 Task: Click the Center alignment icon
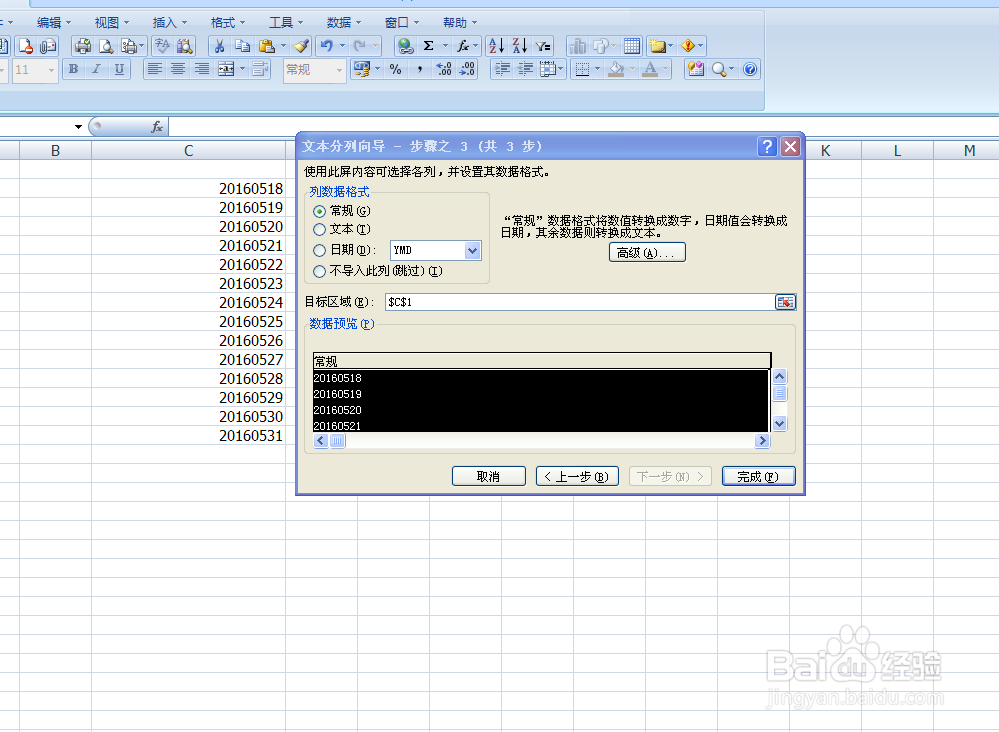coord(178,69)
